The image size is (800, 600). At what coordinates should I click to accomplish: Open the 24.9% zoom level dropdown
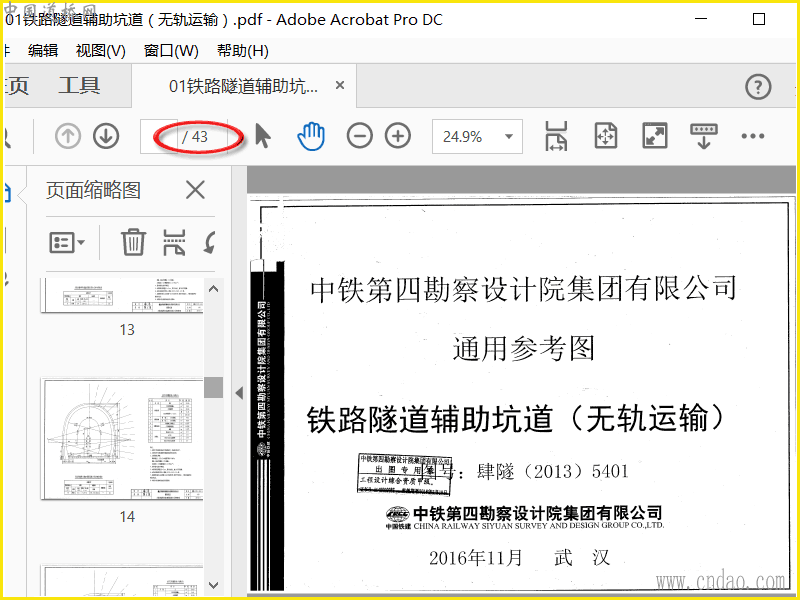click(477, 136)
